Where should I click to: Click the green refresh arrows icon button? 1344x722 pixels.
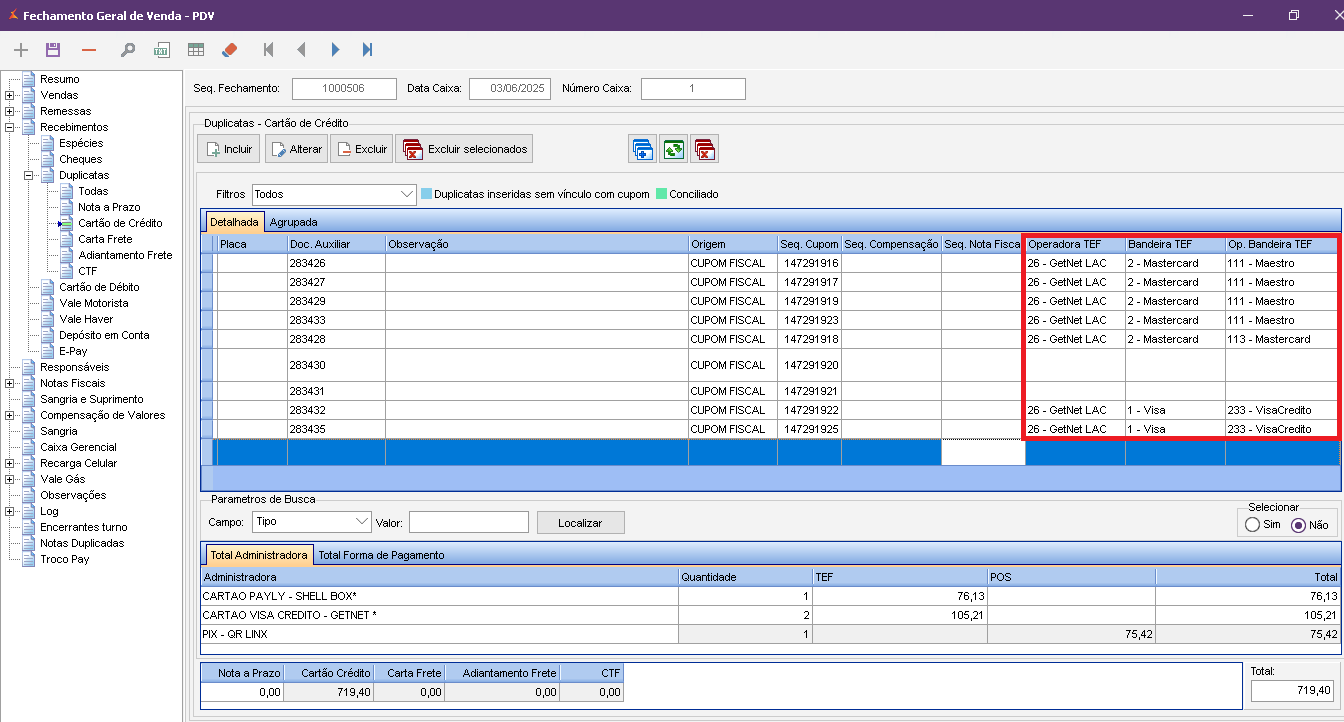[674, 149]
